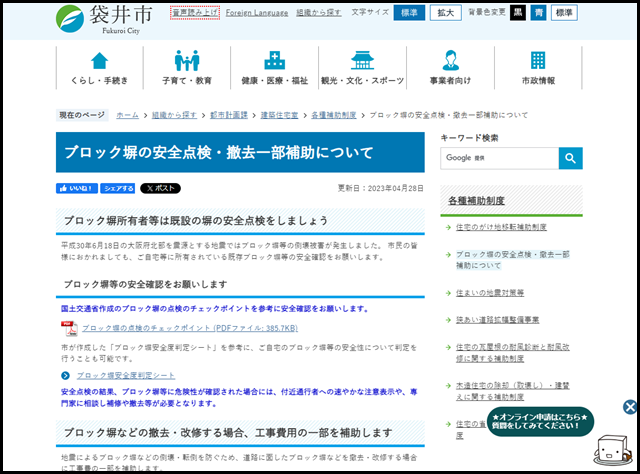Switch background color to blue (青)
The image size is (640, 474).
pos(538,13)
